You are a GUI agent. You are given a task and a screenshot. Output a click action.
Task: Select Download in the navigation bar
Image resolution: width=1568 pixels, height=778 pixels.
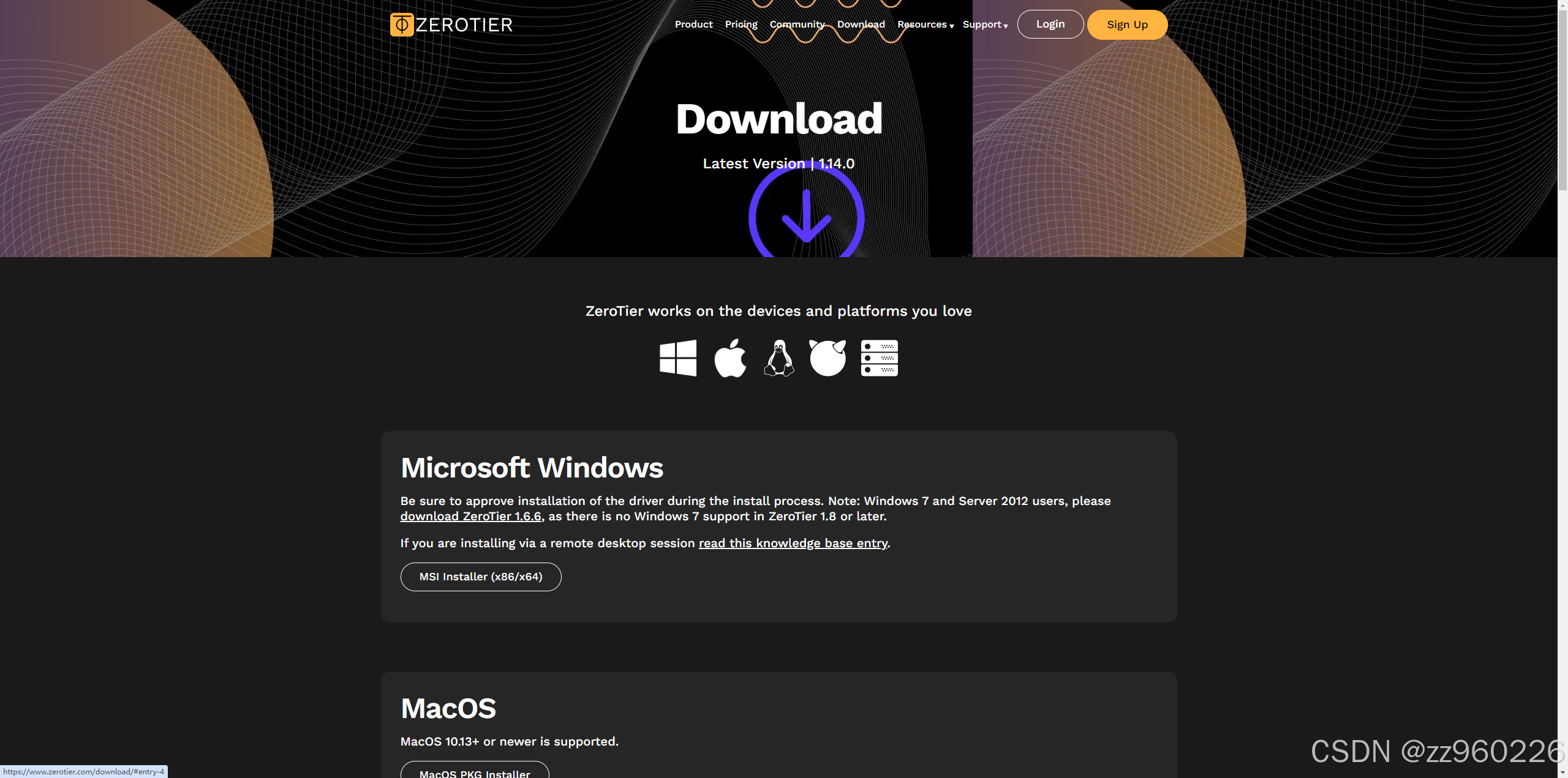(861, 24)
